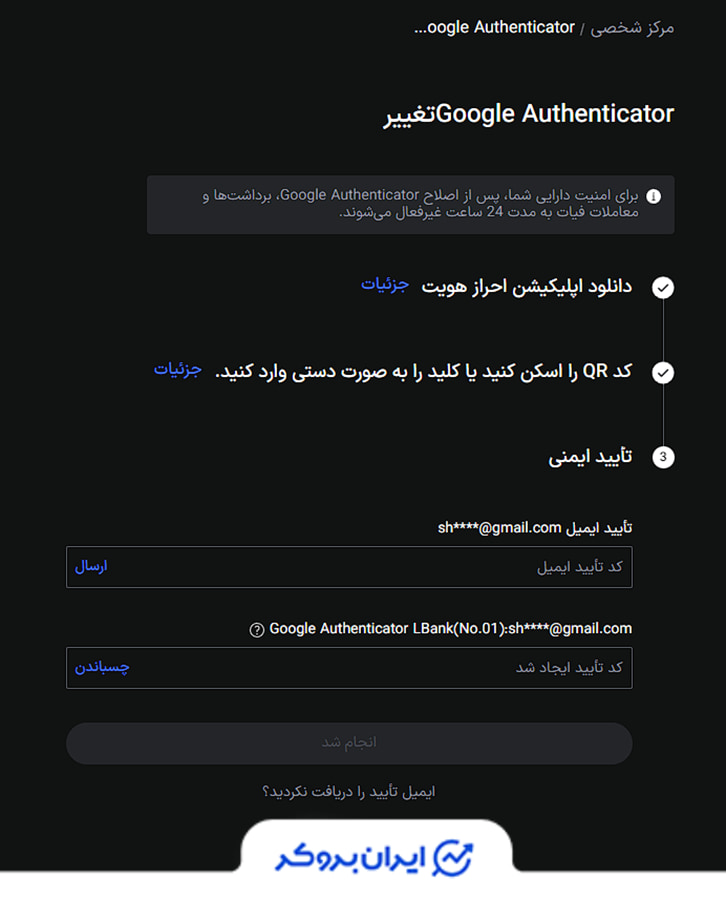Click the checkmark icon for the QR scan step

[663, 373]
